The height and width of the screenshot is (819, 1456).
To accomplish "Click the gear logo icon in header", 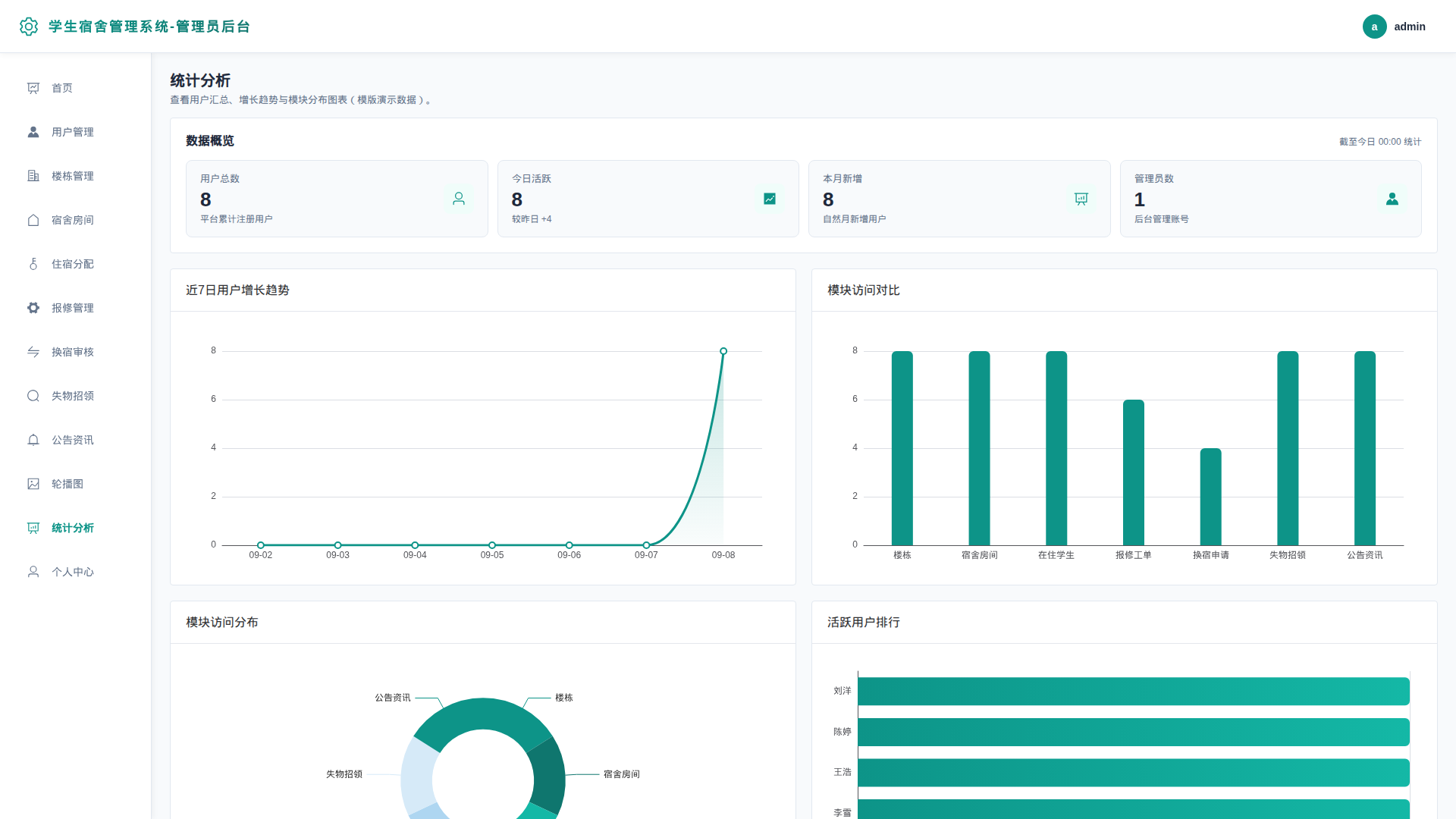I will [29, 27].
